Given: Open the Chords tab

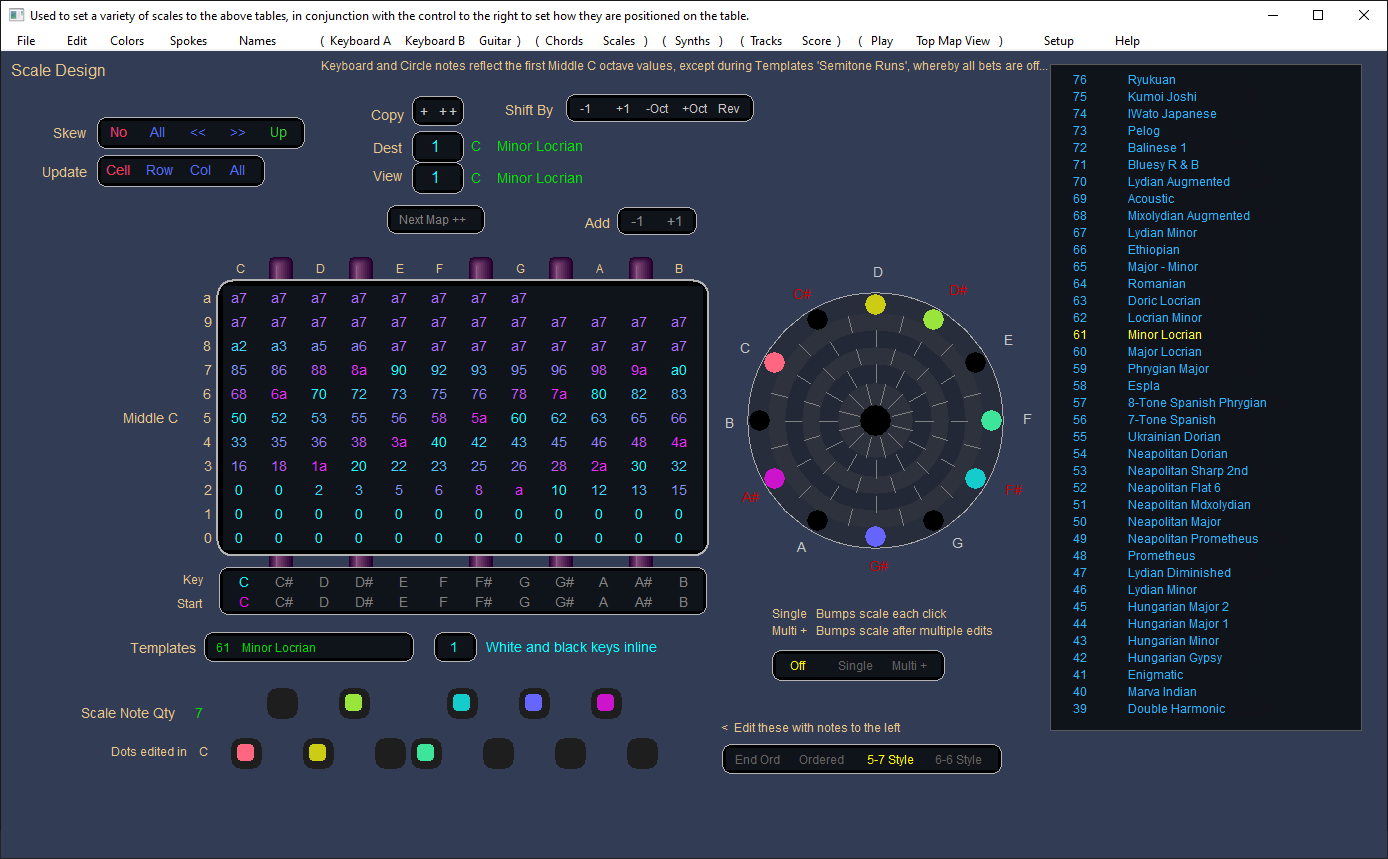Looking at the screenshot, I should tap(564, 41).
